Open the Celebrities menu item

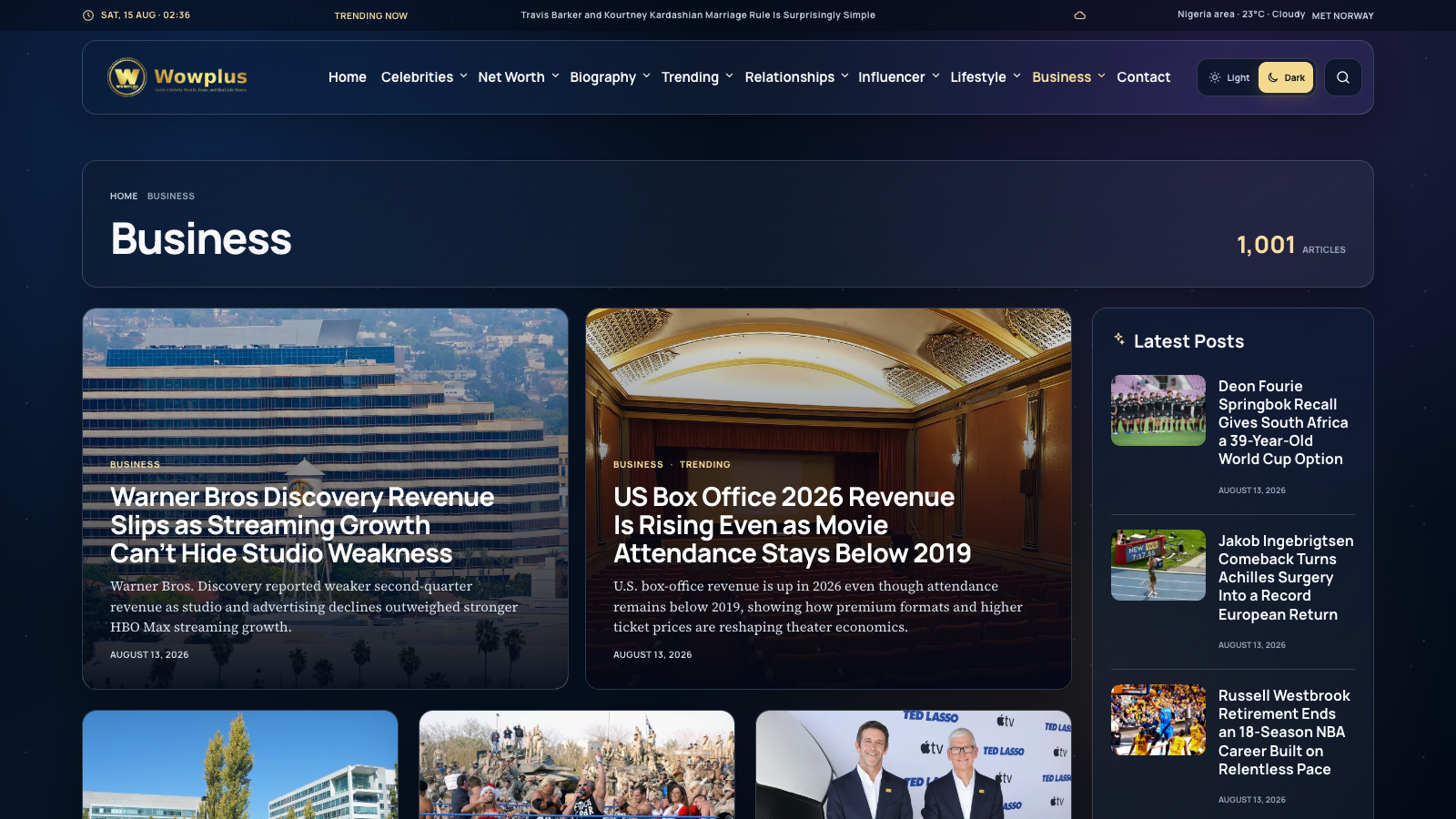417,77
